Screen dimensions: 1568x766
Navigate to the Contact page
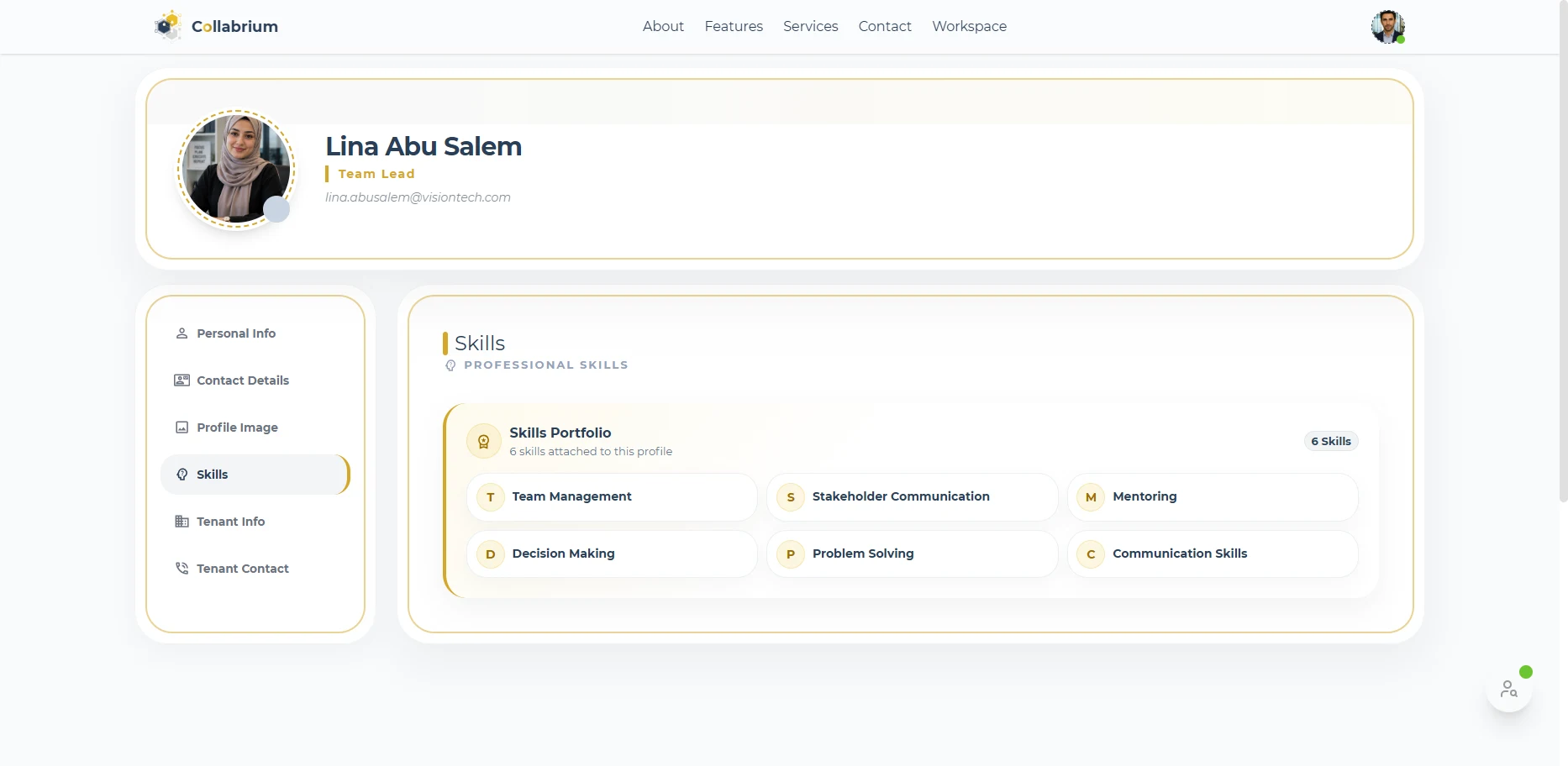(885, 27)
